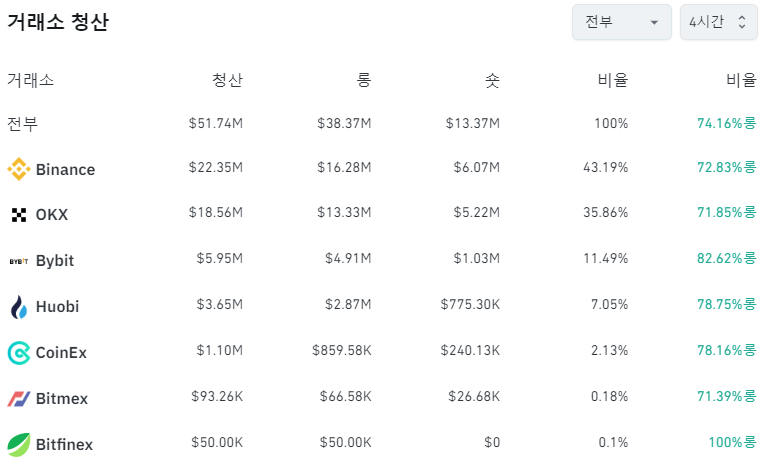Click Bybit liquidation value $5.95M
Screen dimensions: 766x469
[x=219, y=258]
